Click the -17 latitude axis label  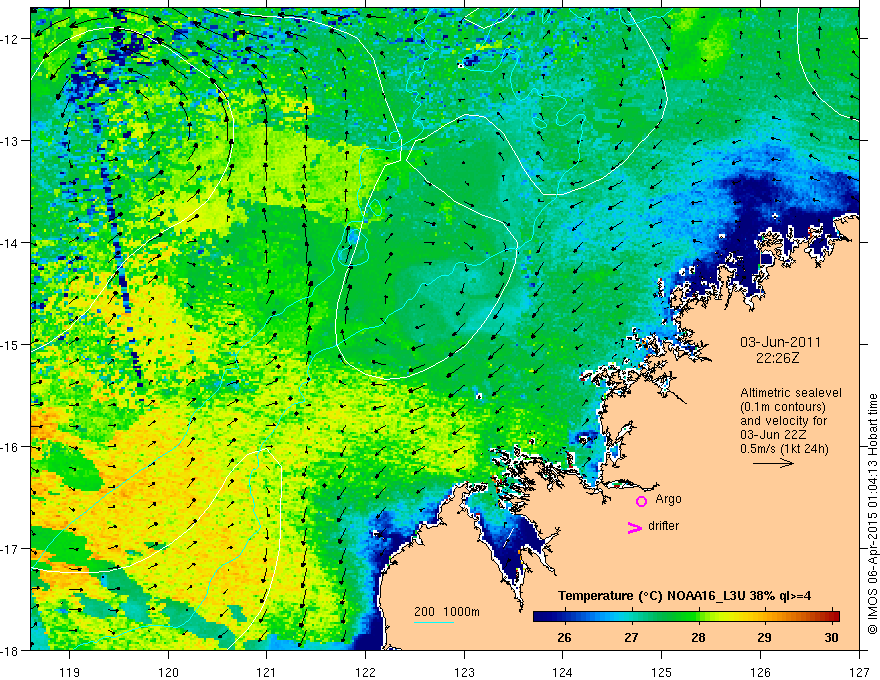coord(11,549)
